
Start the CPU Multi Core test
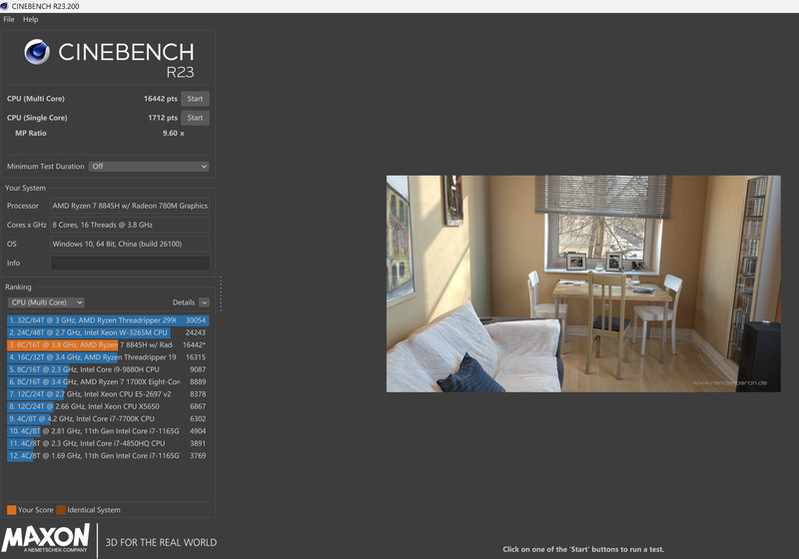[x=195, y=99]
